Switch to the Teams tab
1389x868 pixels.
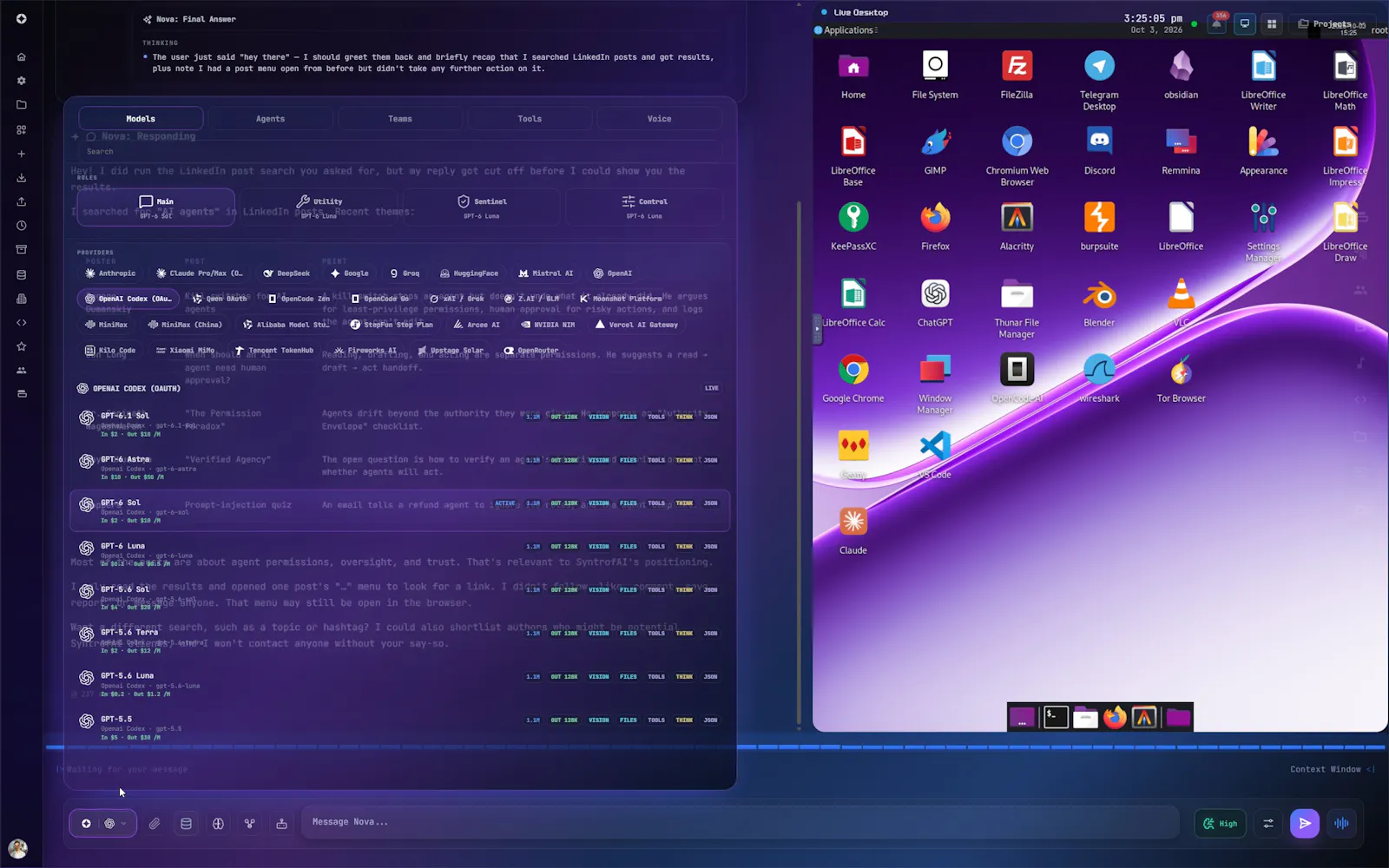[x=400, y=119]
